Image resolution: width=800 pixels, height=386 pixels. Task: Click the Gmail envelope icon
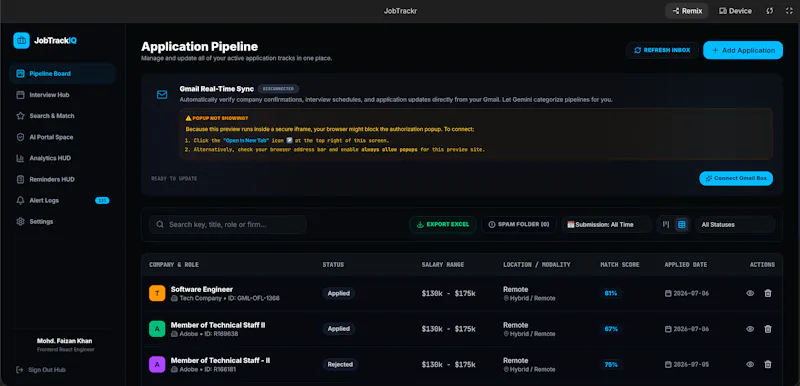[162, 94]
